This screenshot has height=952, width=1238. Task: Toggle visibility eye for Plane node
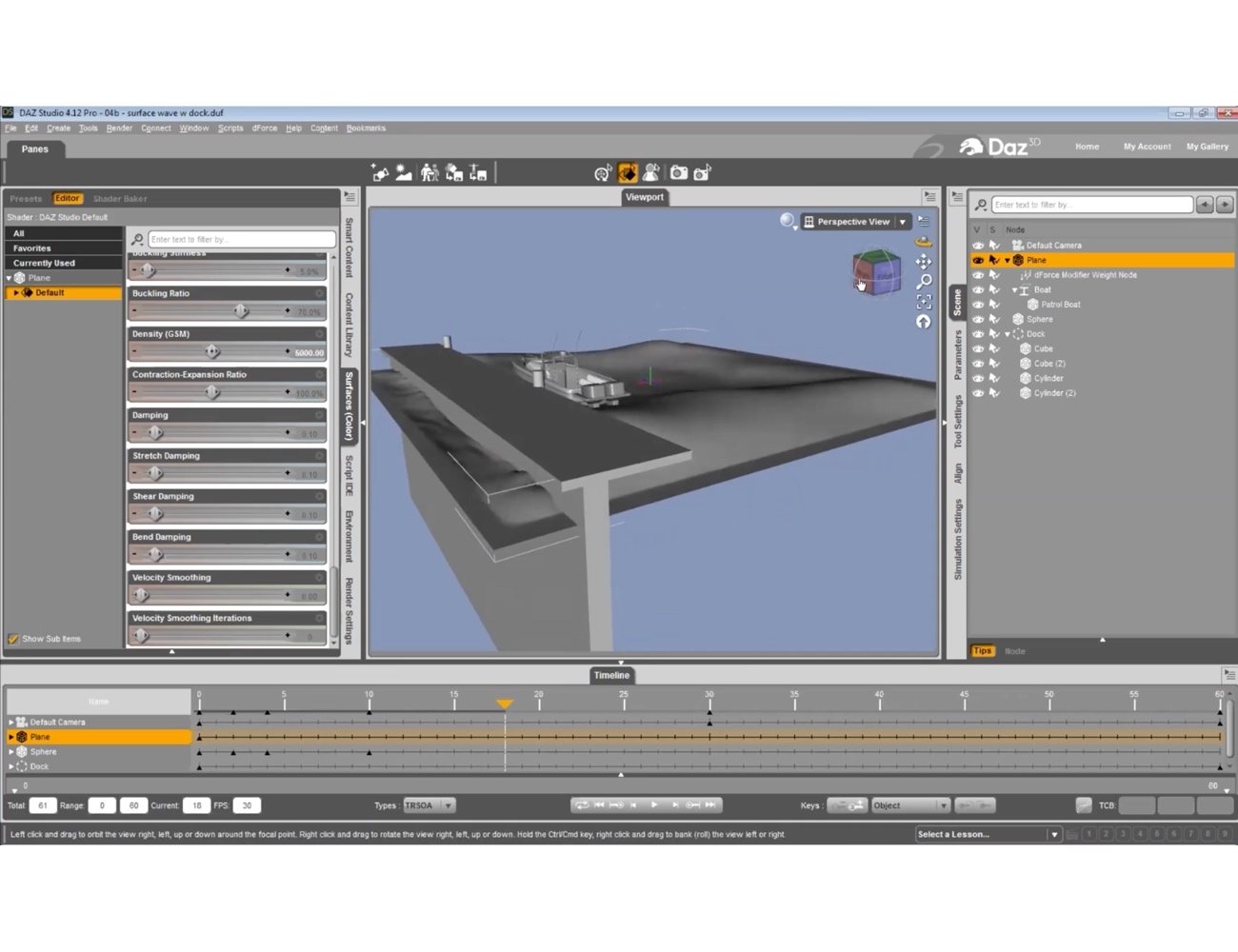tap(978, 260)
